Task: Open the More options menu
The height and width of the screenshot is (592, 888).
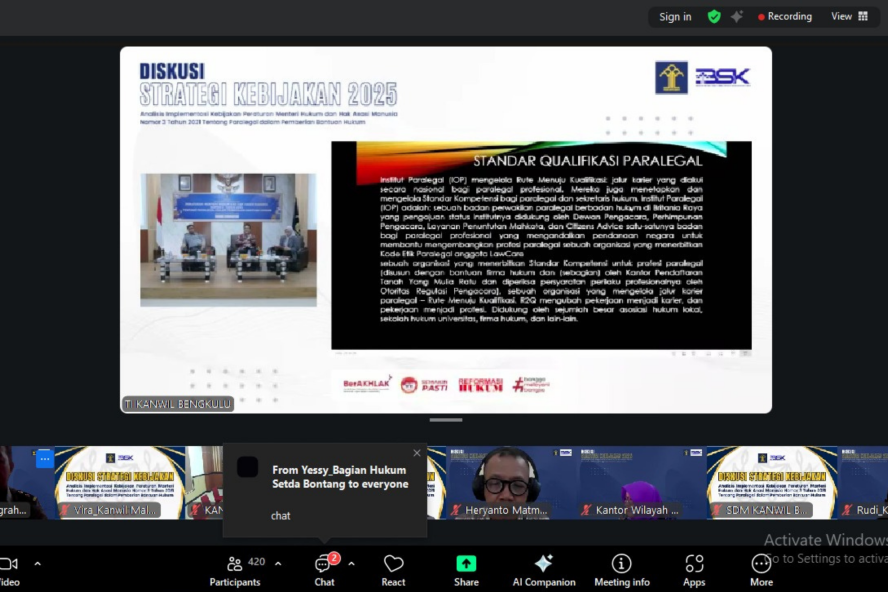Action: [761, 569]
